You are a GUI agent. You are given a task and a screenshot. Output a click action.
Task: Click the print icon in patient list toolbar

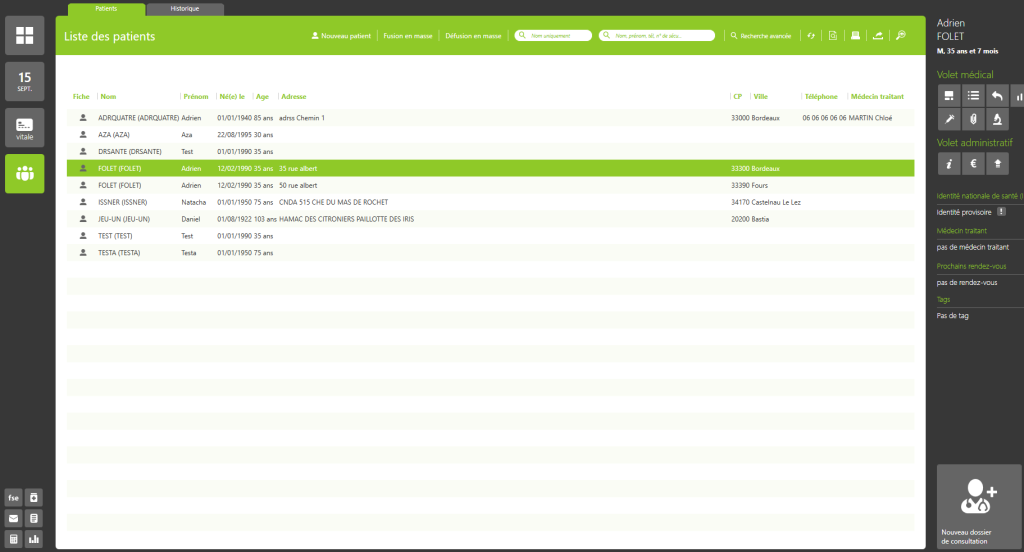(855, 36)
